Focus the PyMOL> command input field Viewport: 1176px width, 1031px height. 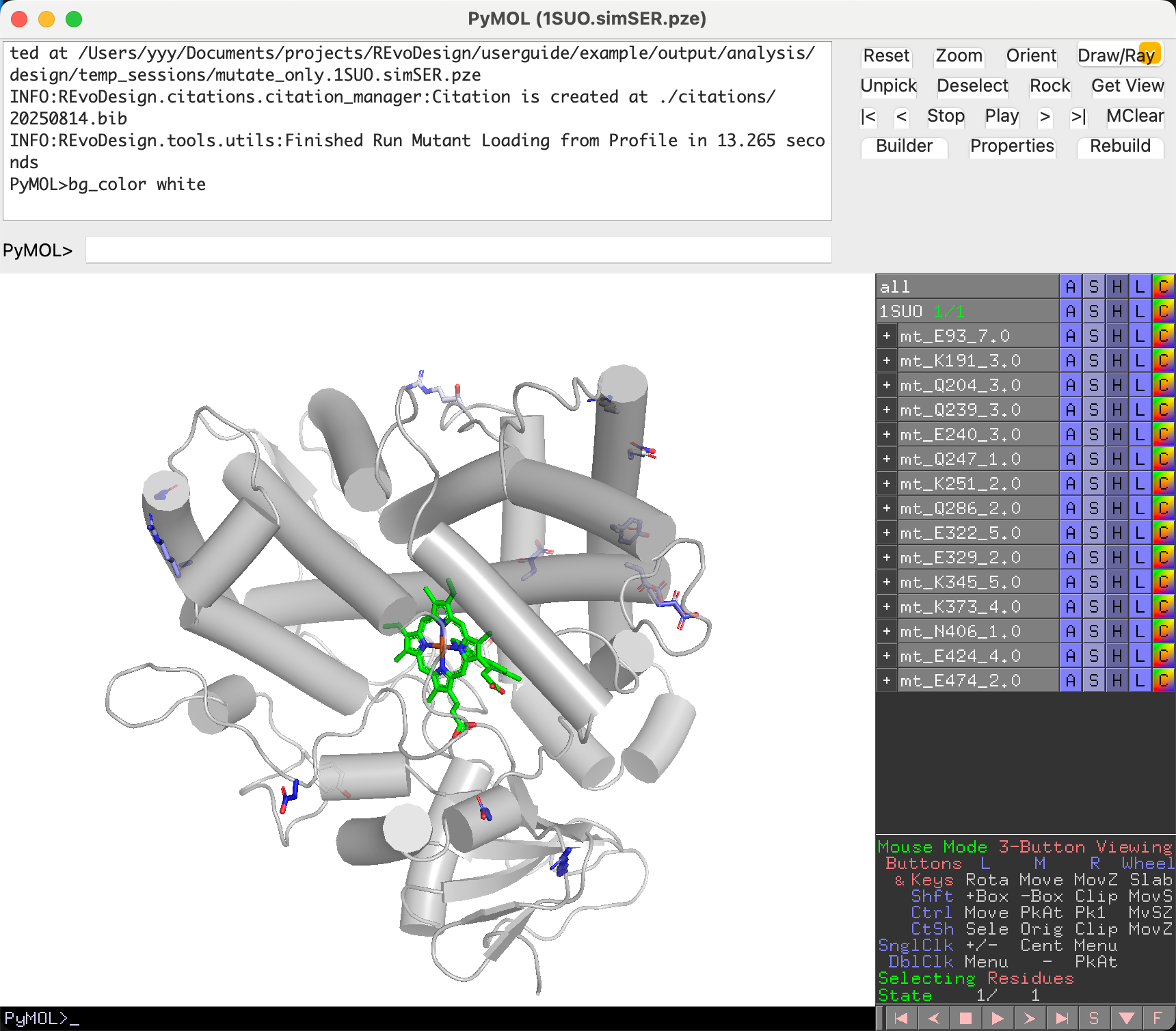(458, 250)
